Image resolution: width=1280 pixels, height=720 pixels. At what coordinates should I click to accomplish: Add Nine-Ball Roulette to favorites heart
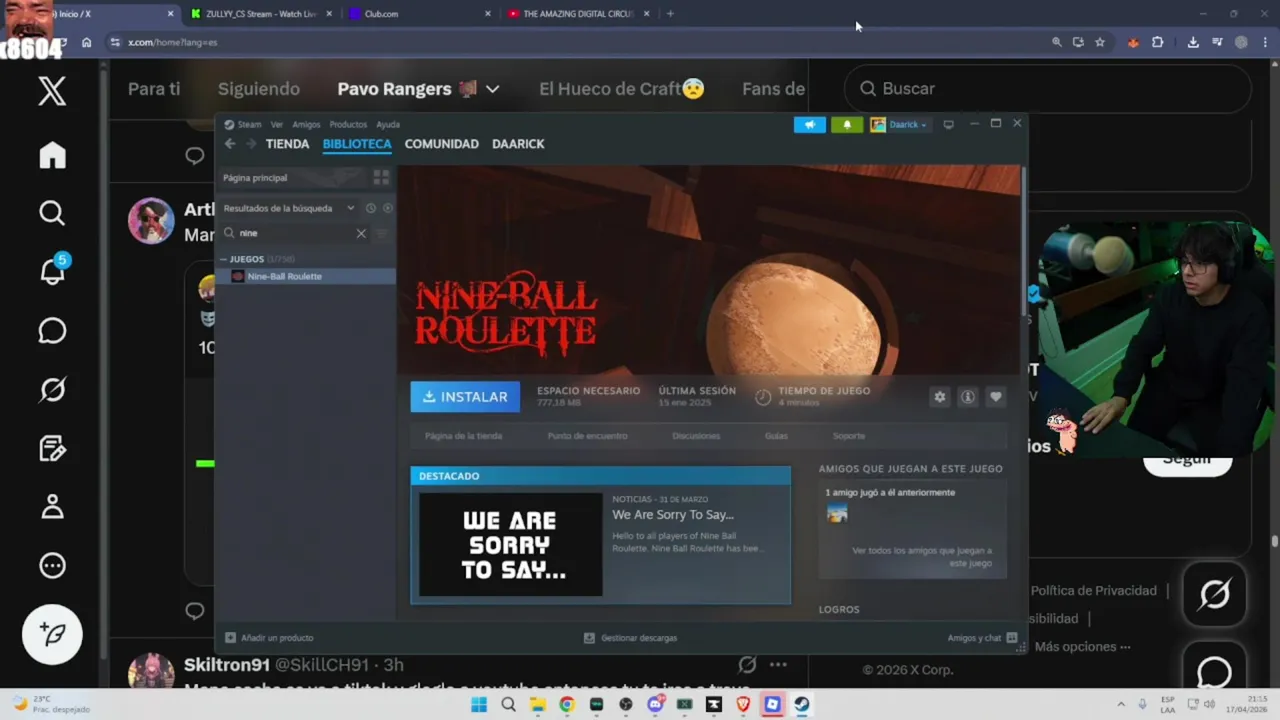[x=996, y=397]
